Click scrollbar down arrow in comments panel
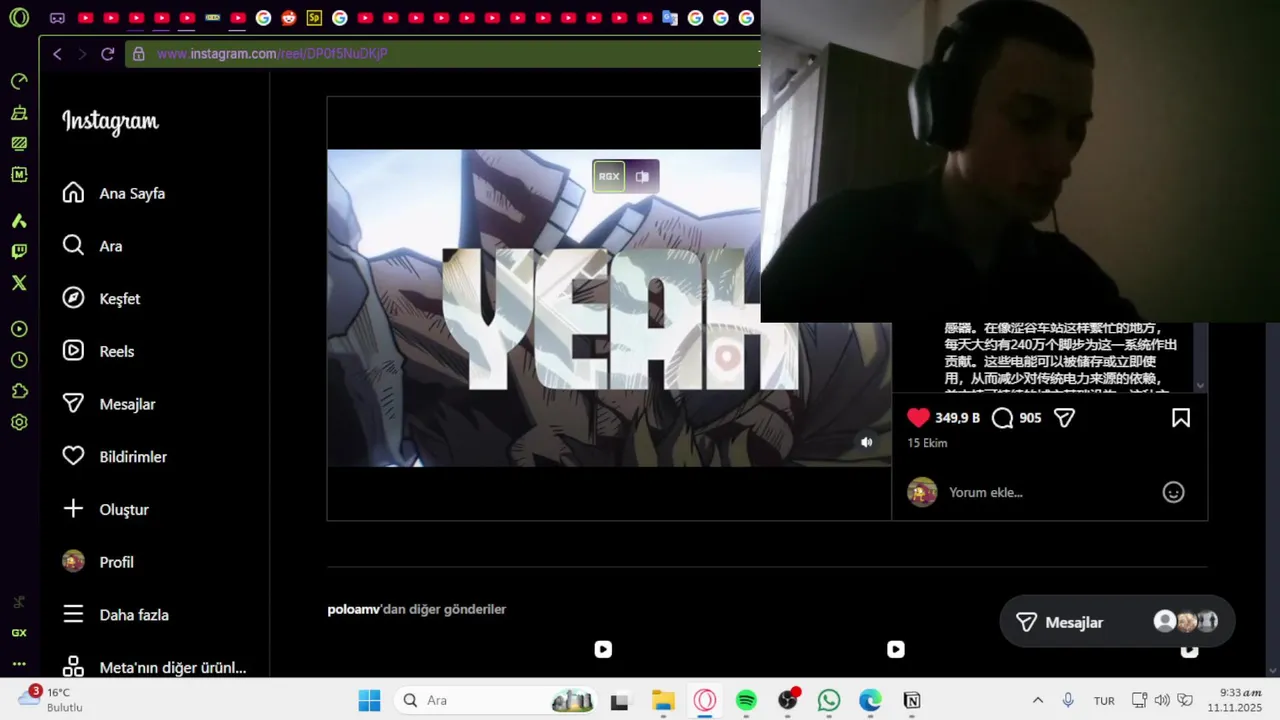This screenshot has height=720, width=1280. [1200, 386]
